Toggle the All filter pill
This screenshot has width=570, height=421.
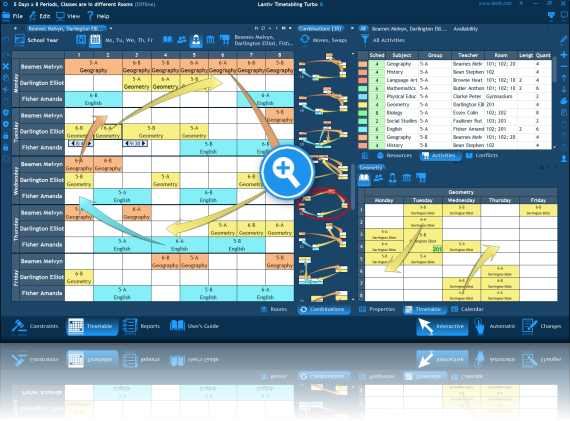(362, 29)
